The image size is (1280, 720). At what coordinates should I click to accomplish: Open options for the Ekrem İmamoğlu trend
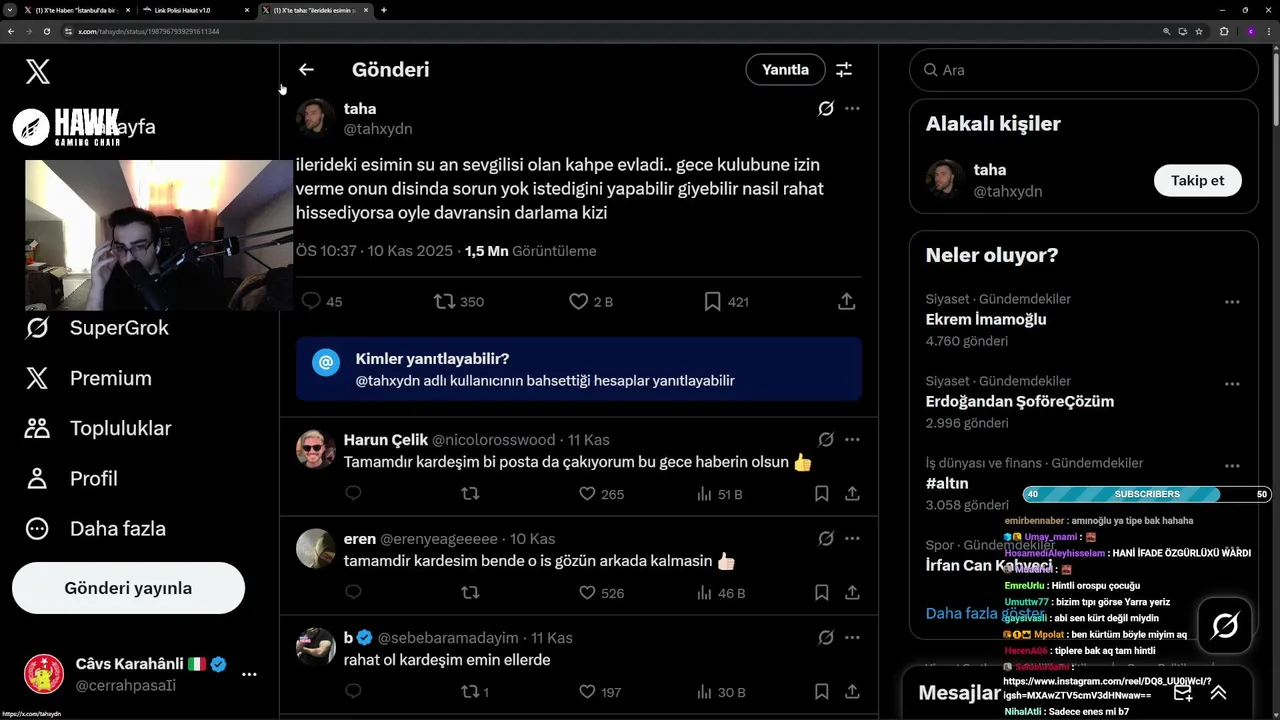1232,302
